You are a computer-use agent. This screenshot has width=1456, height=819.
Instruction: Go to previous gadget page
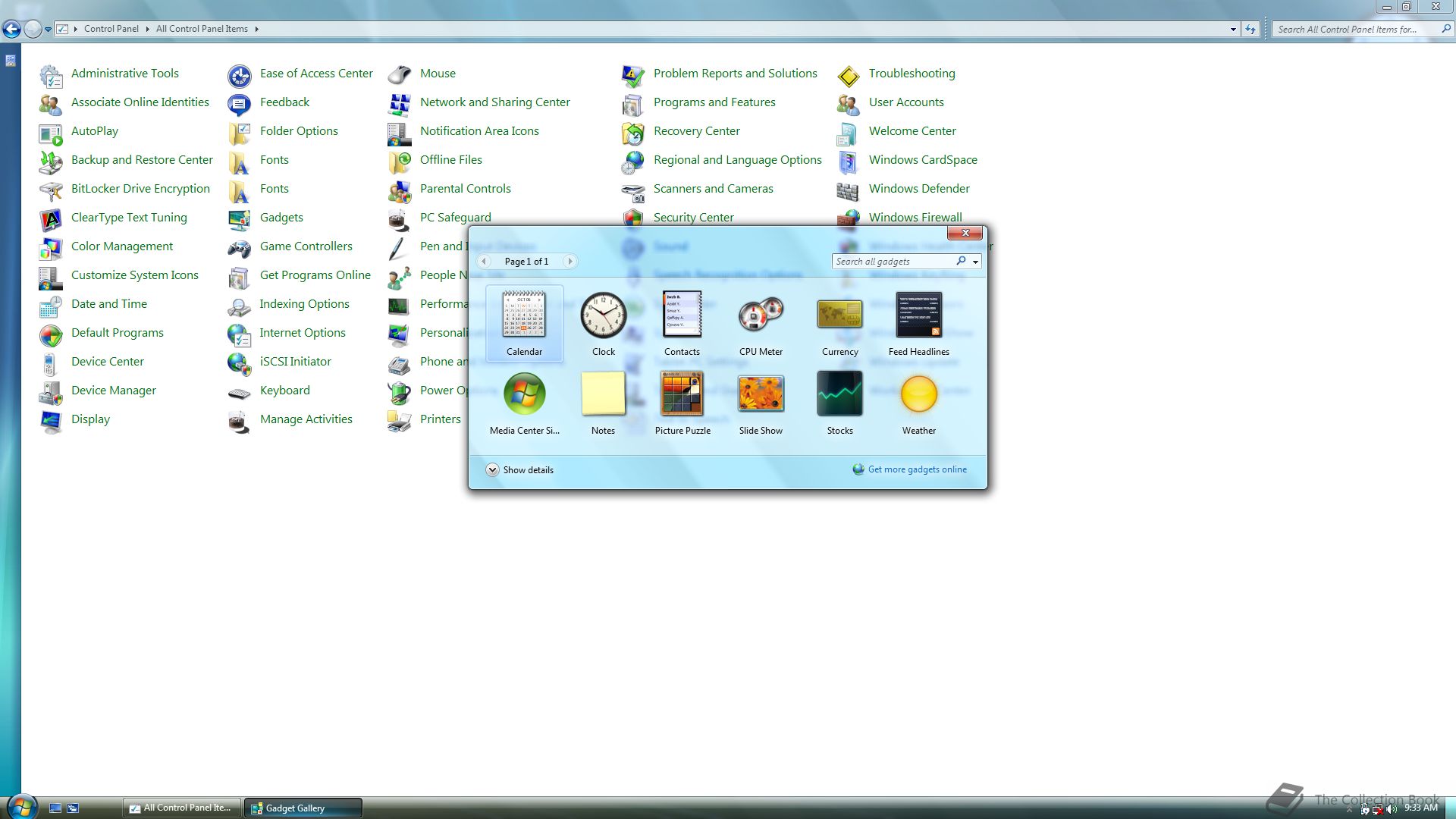[x=484, y=261]
